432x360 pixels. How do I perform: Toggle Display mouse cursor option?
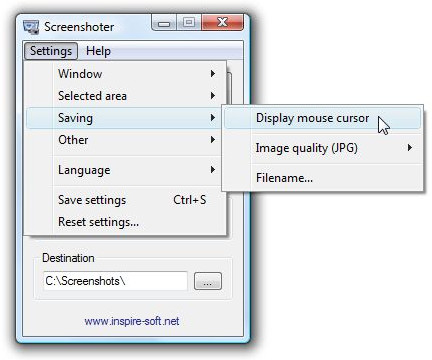[x=322, y=118]
